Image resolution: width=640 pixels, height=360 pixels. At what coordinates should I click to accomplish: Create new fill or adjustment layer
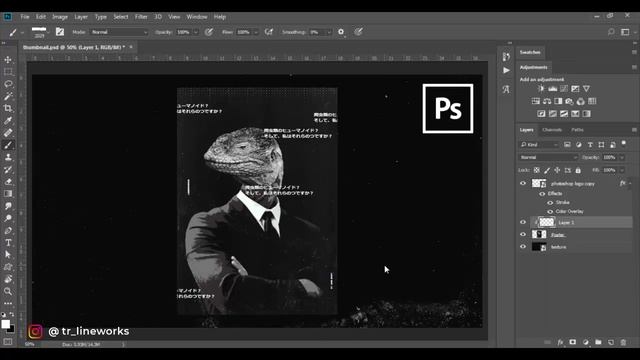586,342
